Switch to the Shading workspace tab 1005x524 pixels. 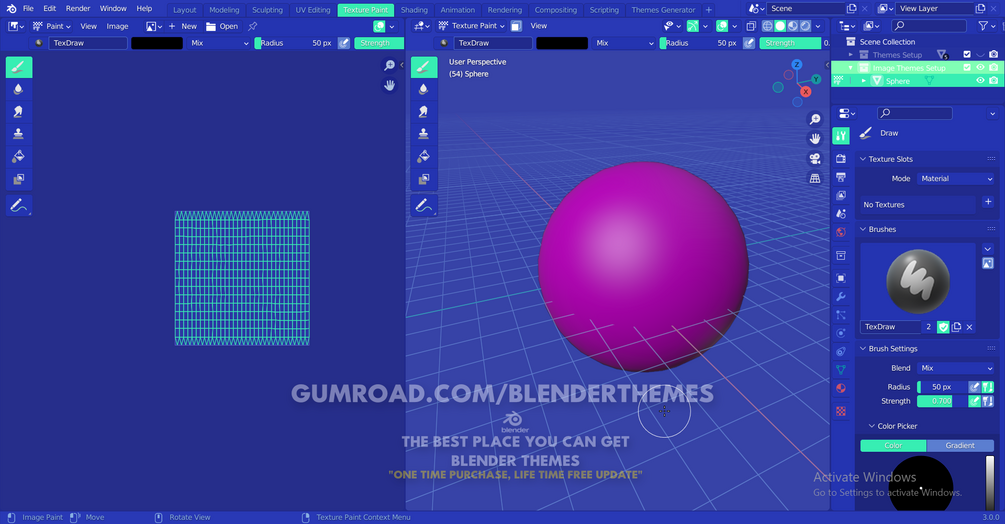[x=414, y=10]
